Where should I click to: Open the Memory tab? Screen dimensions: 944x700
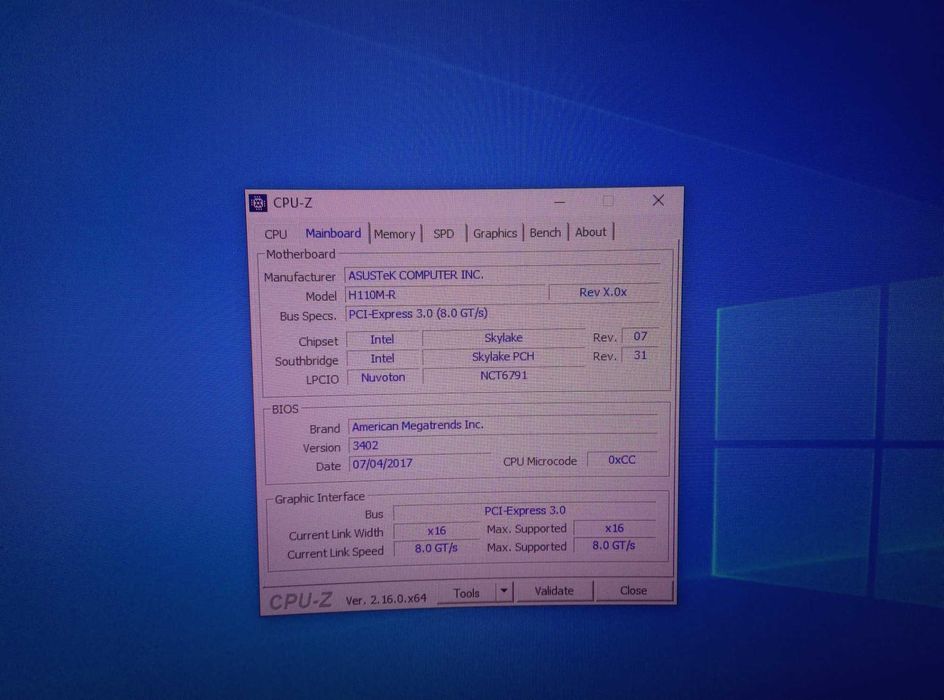coord(395,234)
